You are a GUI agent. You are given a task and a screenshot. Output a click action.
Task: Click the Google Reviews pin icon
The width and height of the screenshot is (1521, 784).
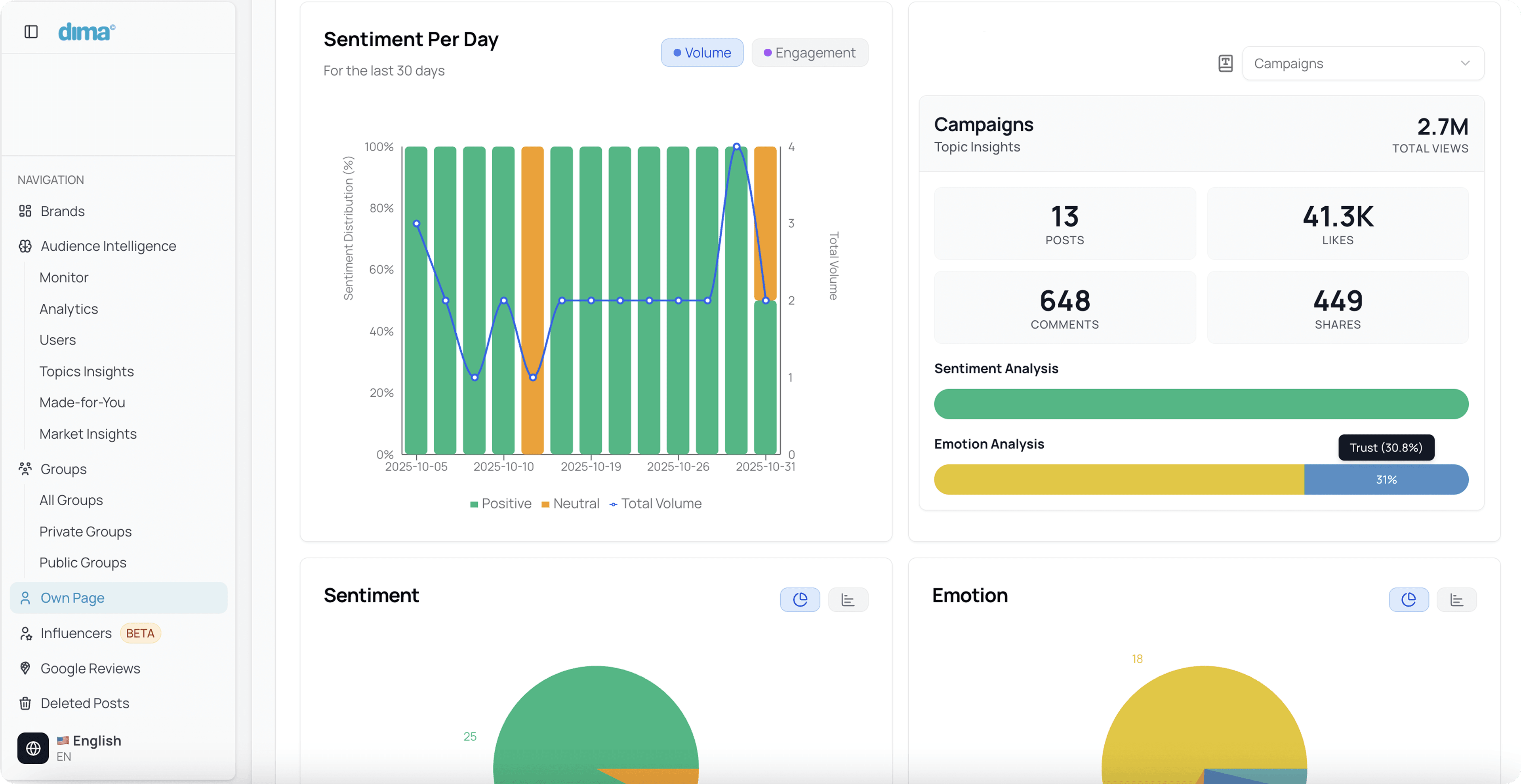tap(25, 668)
